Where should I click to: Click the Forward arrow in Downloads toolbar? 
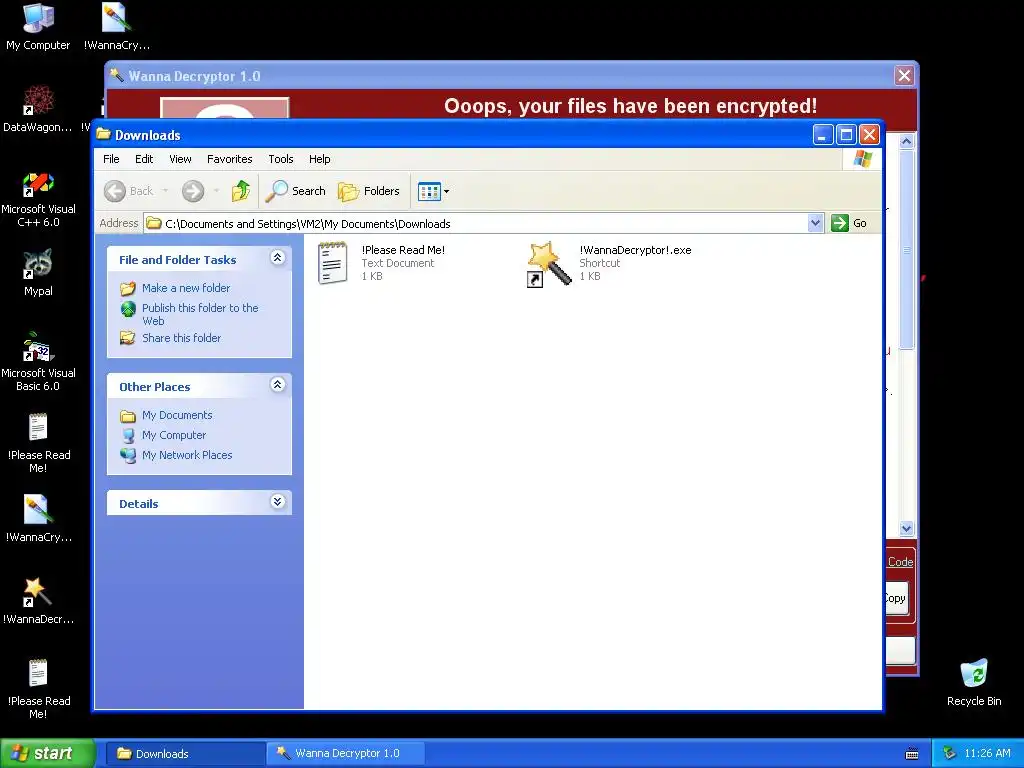pos(193,191)
